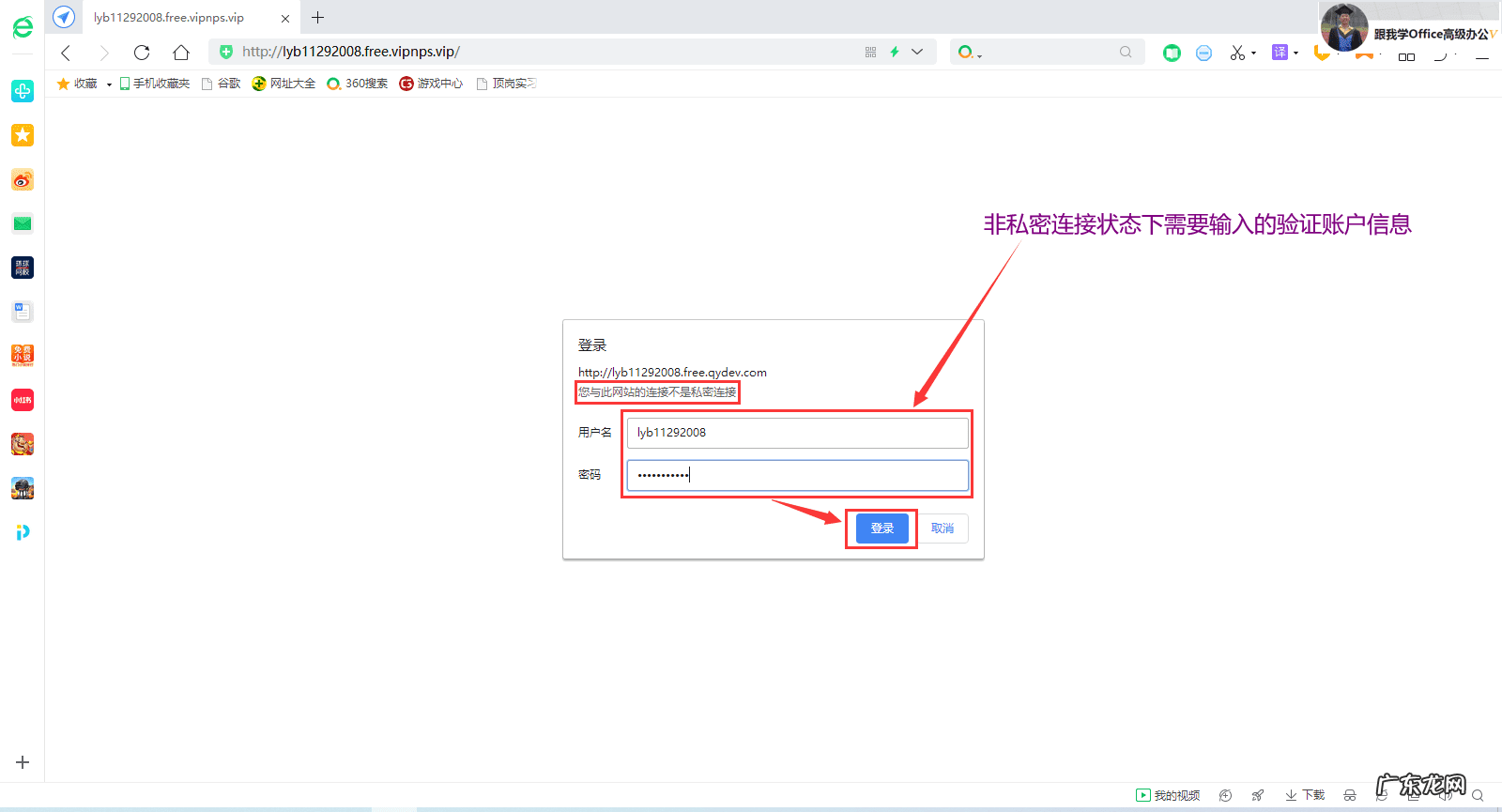The image size is (1502, 812).
Task: Click the 取消 cancel button
Action: pos(943,529)
